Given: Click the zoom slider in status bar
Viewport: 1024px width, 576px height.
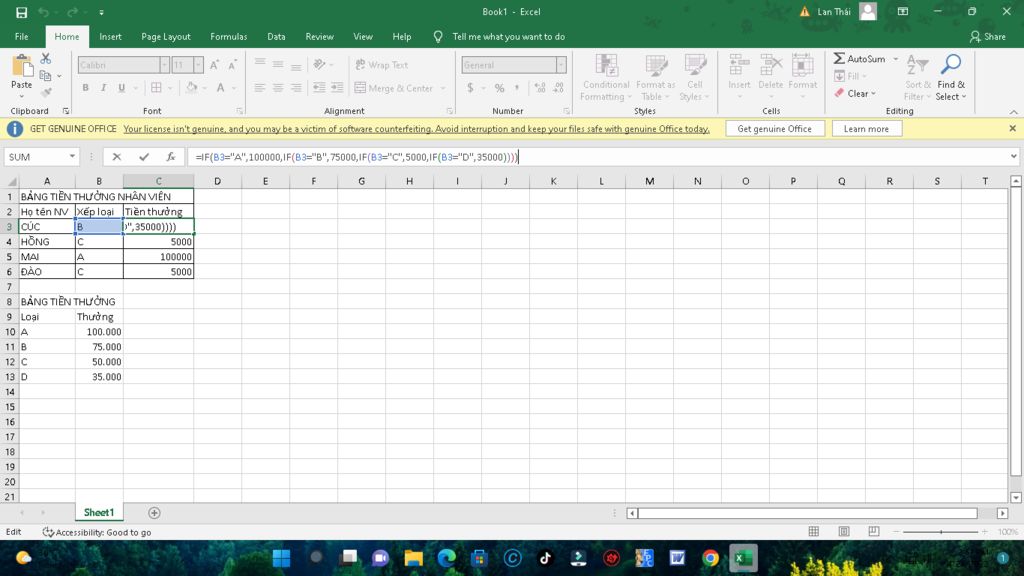Looking at the screenshot, I should coord(940,532).
